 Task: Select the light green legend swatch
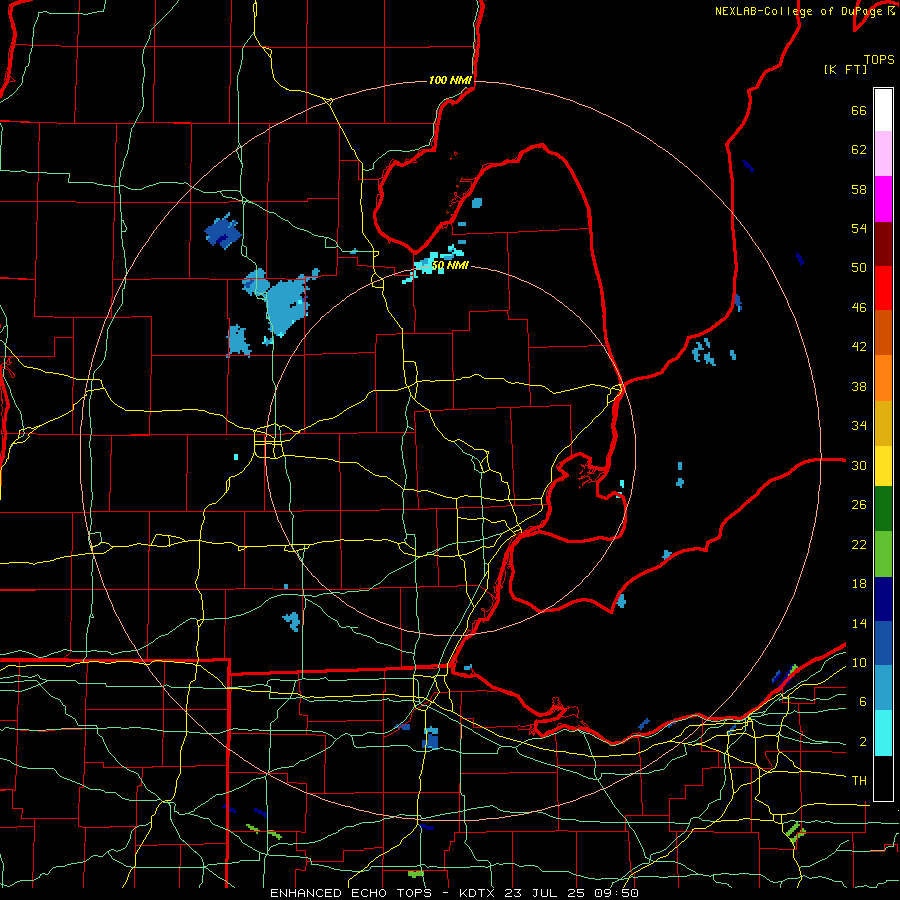pos(883,553)
